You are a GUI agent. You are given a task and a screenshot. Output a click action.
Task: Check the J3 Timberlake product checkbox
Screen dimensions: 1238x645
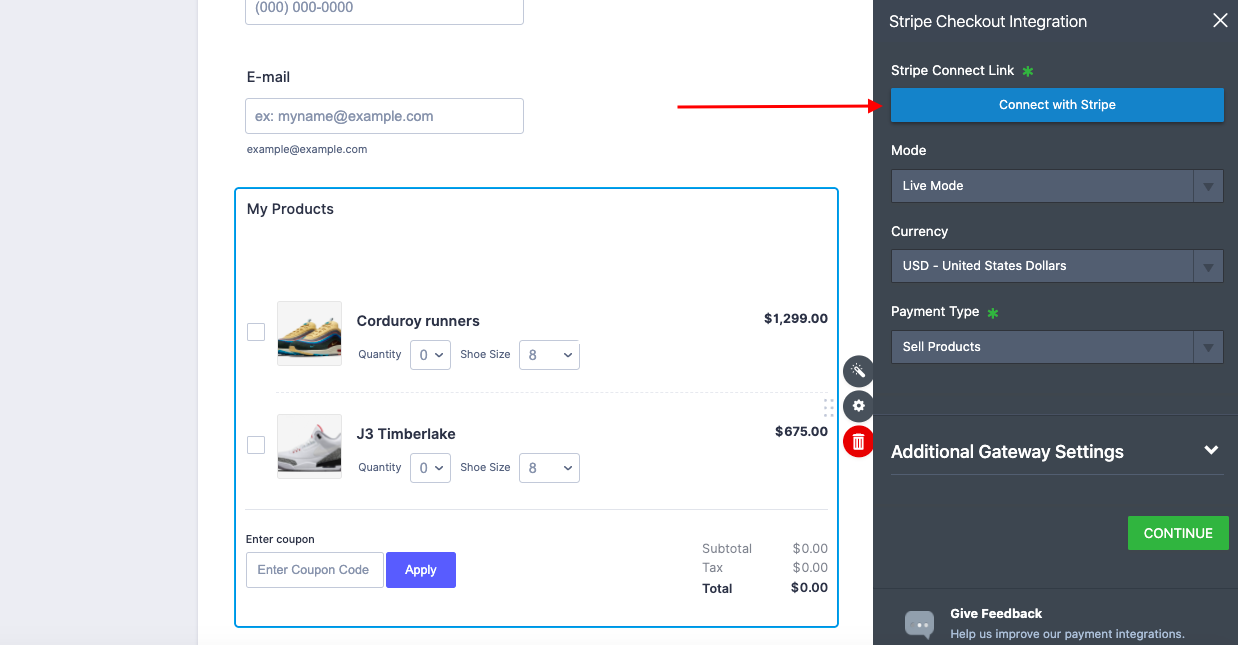click(x=256, y=445)
